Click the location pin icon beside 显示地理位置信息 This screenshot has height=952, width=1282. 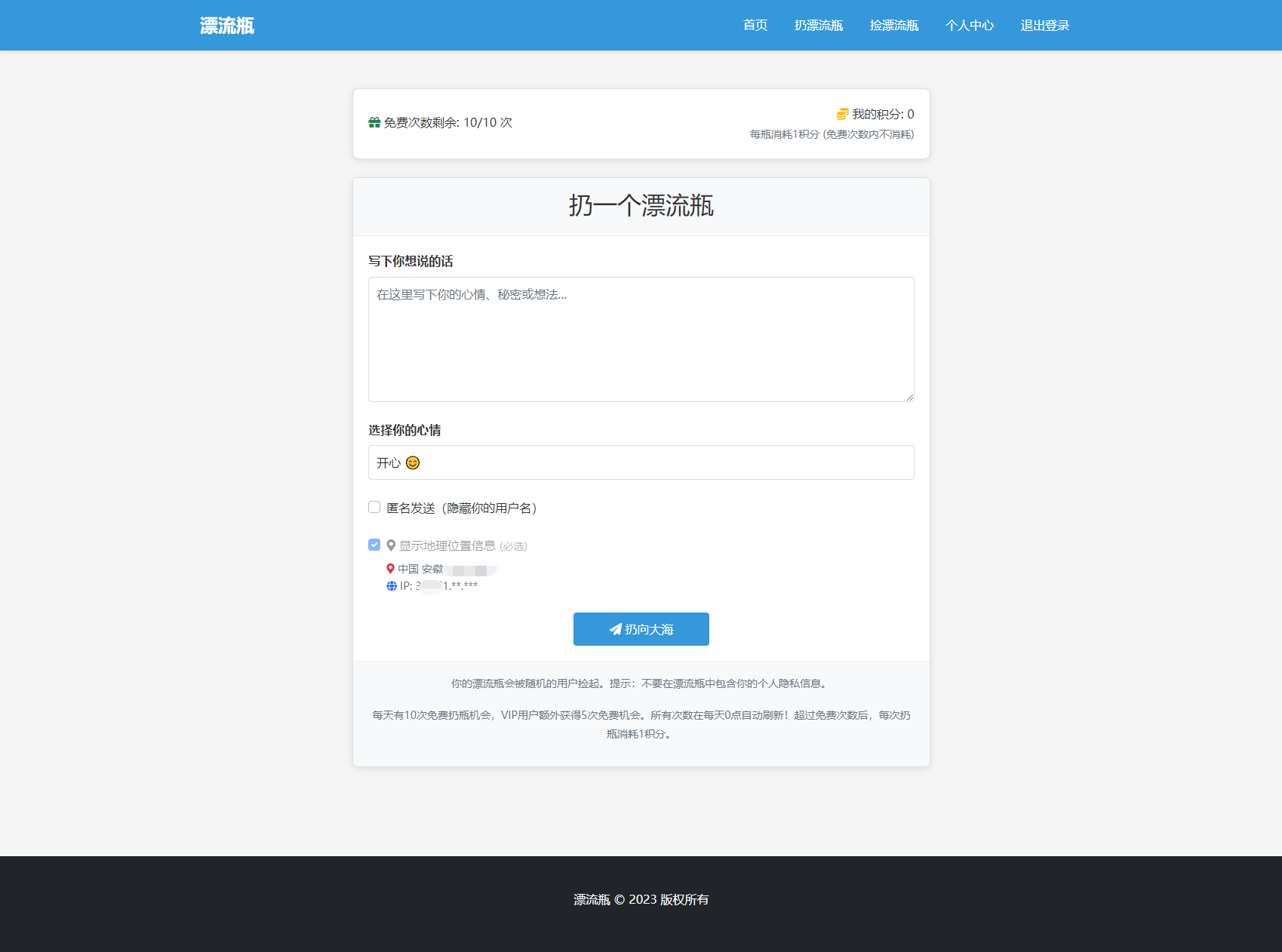tap(391, 545)
